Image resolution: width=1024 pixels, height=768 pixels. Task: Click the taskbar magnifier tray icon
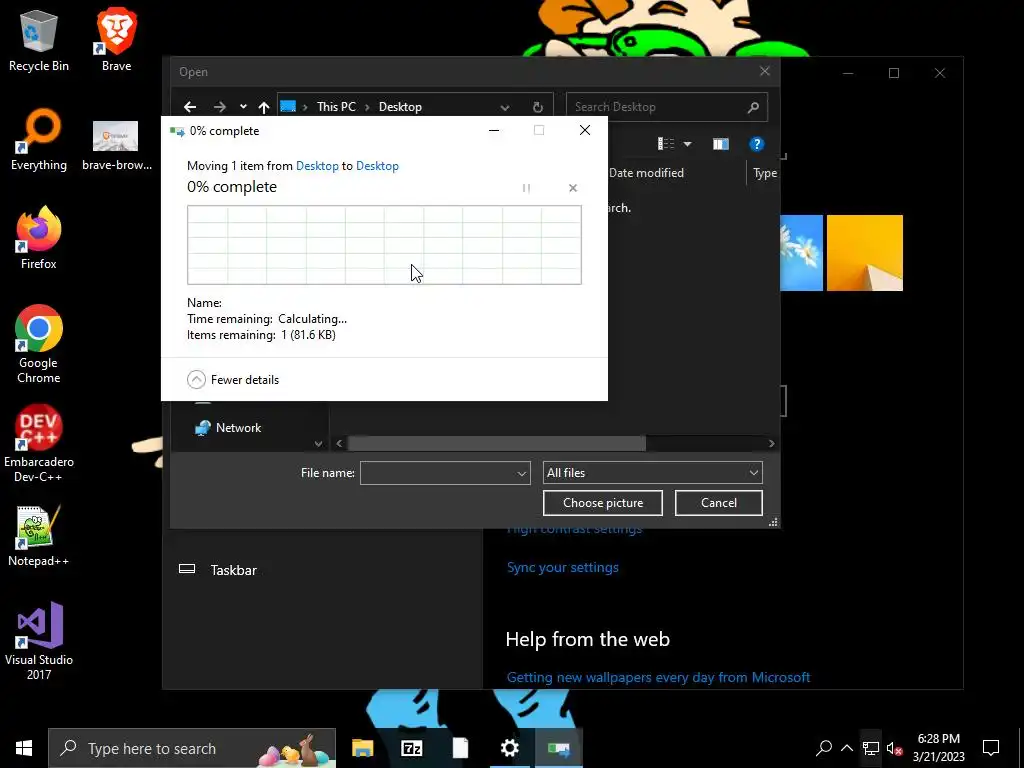pos(824,748)
